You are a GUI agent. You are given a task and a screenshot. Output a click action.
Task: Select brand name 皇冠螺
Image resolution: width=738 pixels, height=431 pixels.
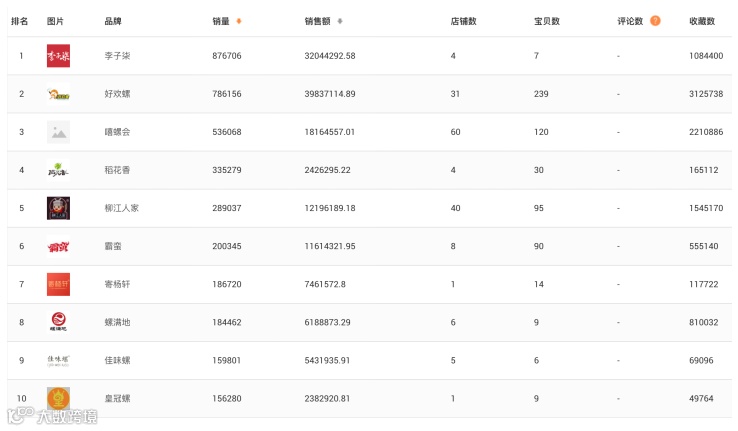(117, 399)
